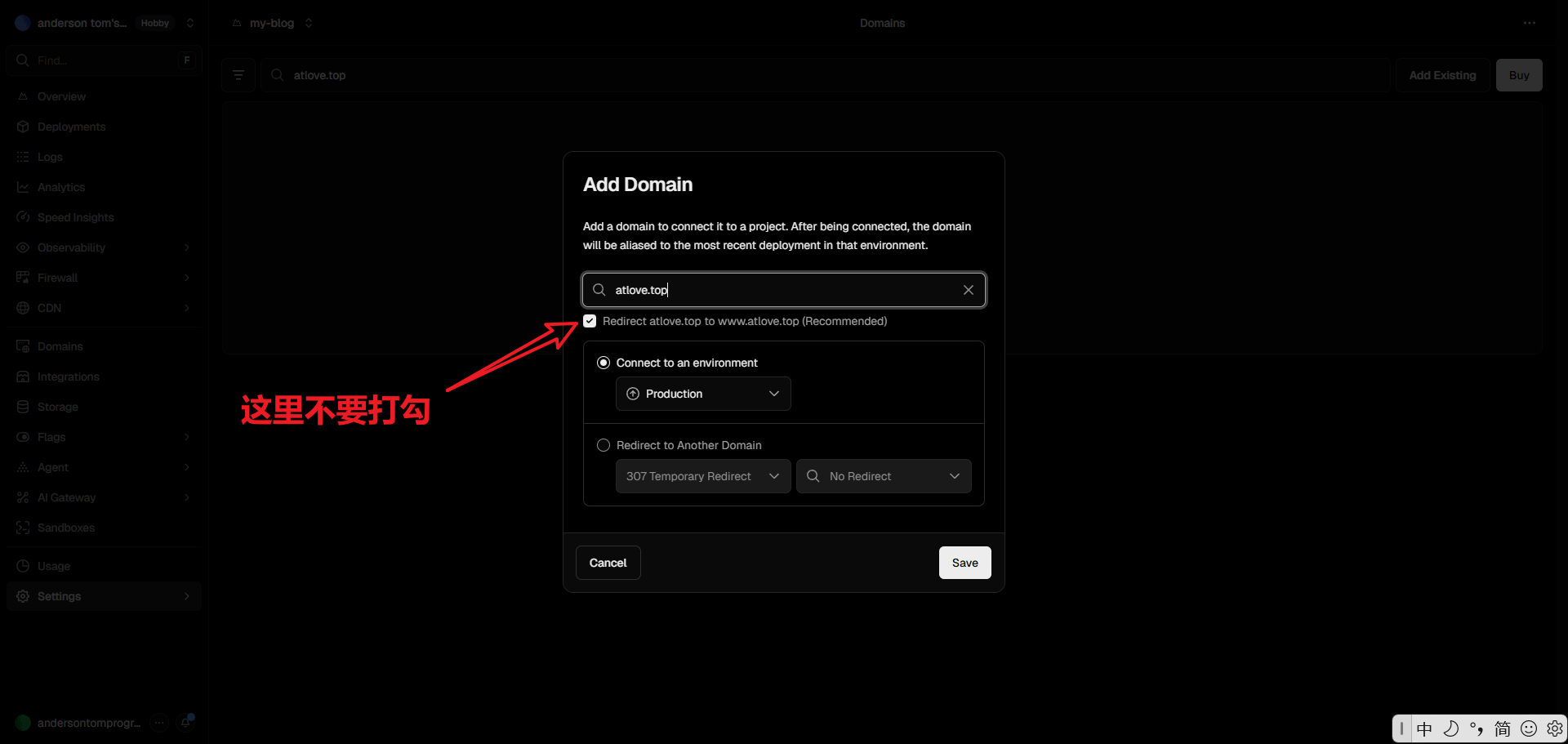This screenshot has height=744, width=1568.
Task: Click the Observability eye icon
Action: (23, 247)
